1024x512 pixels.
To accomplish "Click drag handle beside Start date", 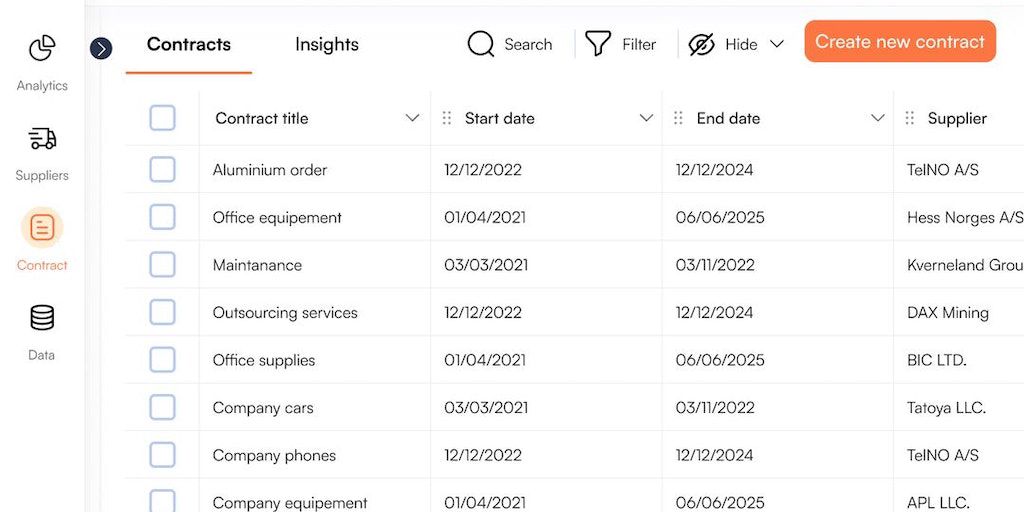I will (x=447, y=118).
